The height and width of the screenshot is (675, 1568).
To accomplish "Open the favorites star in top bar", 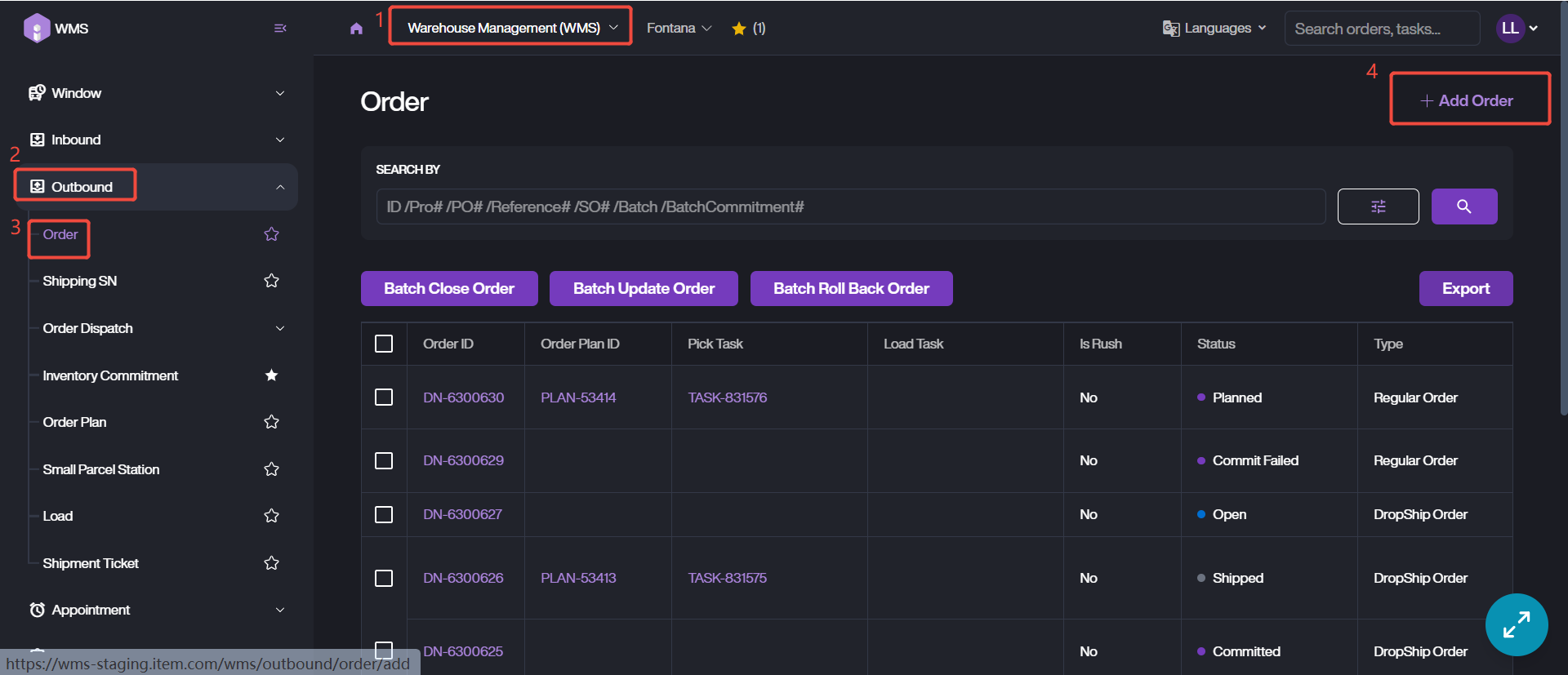I will click(739, 29).
